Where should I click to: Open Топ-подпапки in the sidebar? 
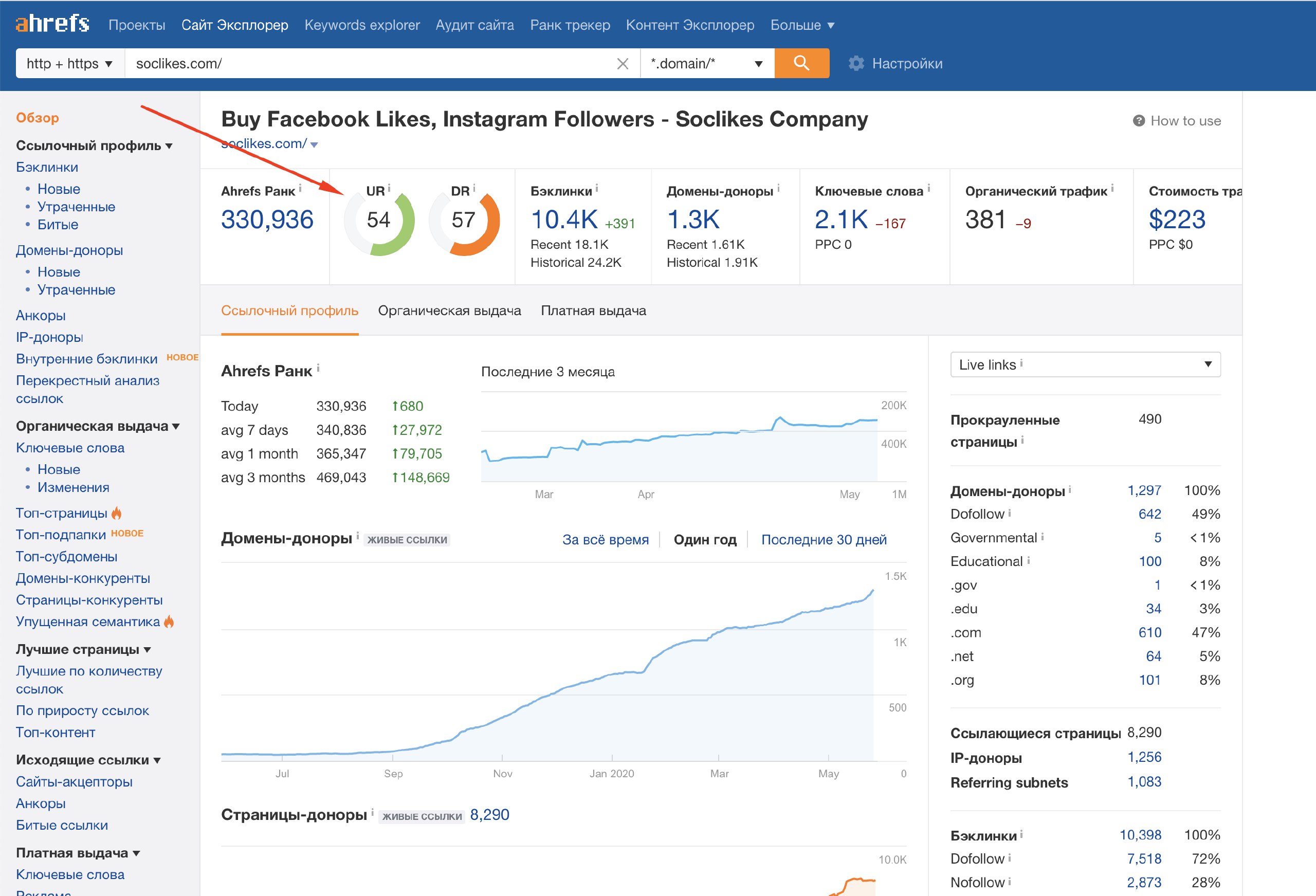[x=61, y=534]
